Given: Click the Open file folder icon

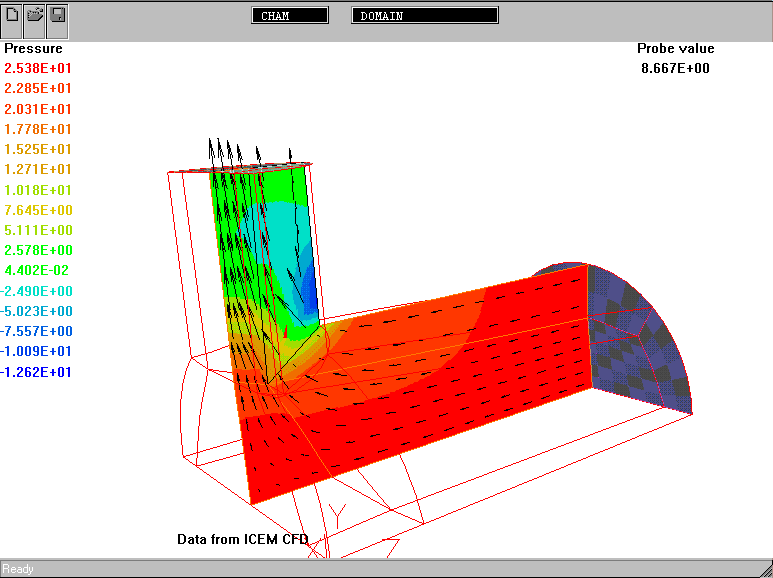Looking at the screenshot, I should 35,16.
